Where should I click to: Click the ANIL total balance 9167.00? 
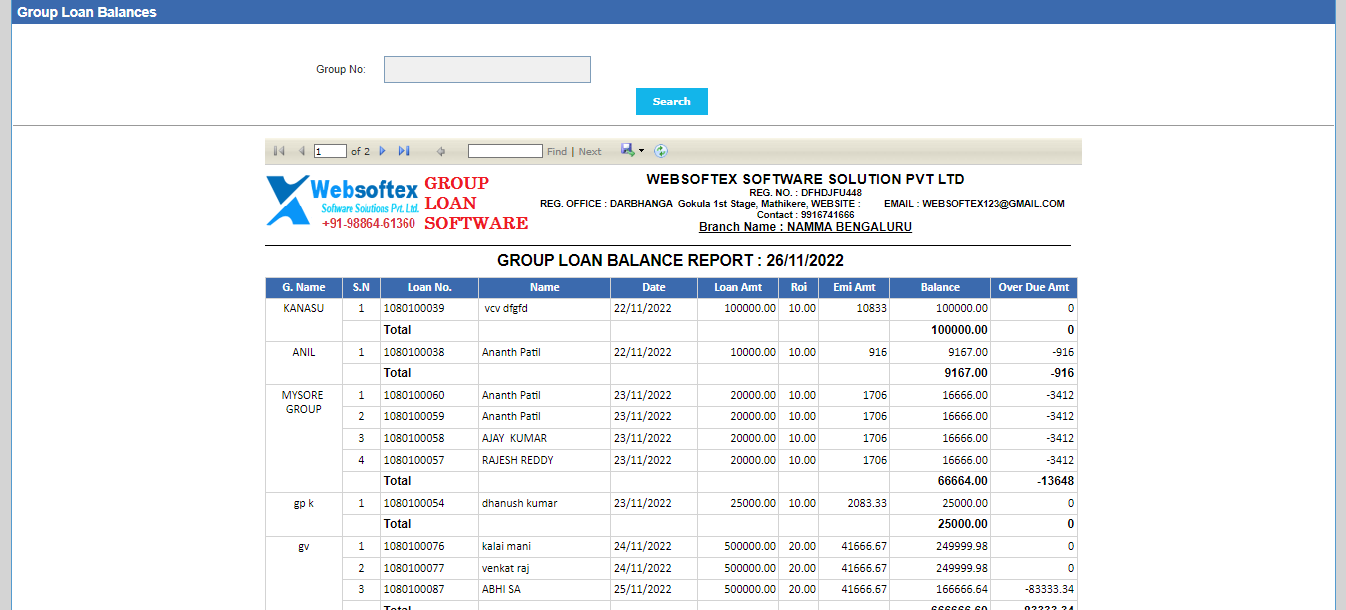[x=966, y=373]
